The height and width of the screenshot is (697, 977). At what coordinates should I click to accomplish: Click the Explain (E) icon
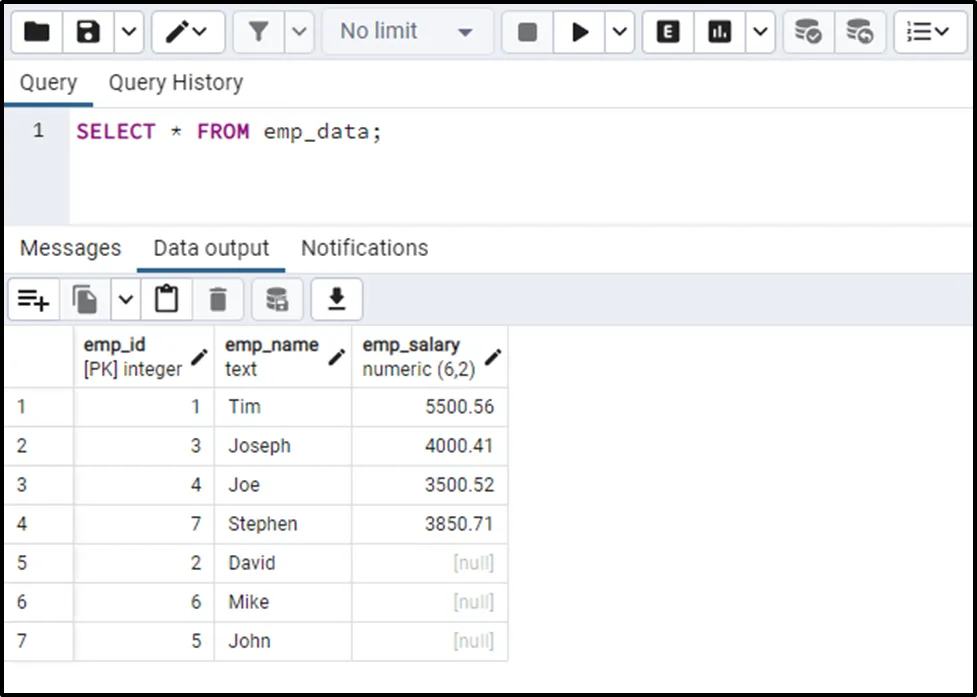point(668,32)
